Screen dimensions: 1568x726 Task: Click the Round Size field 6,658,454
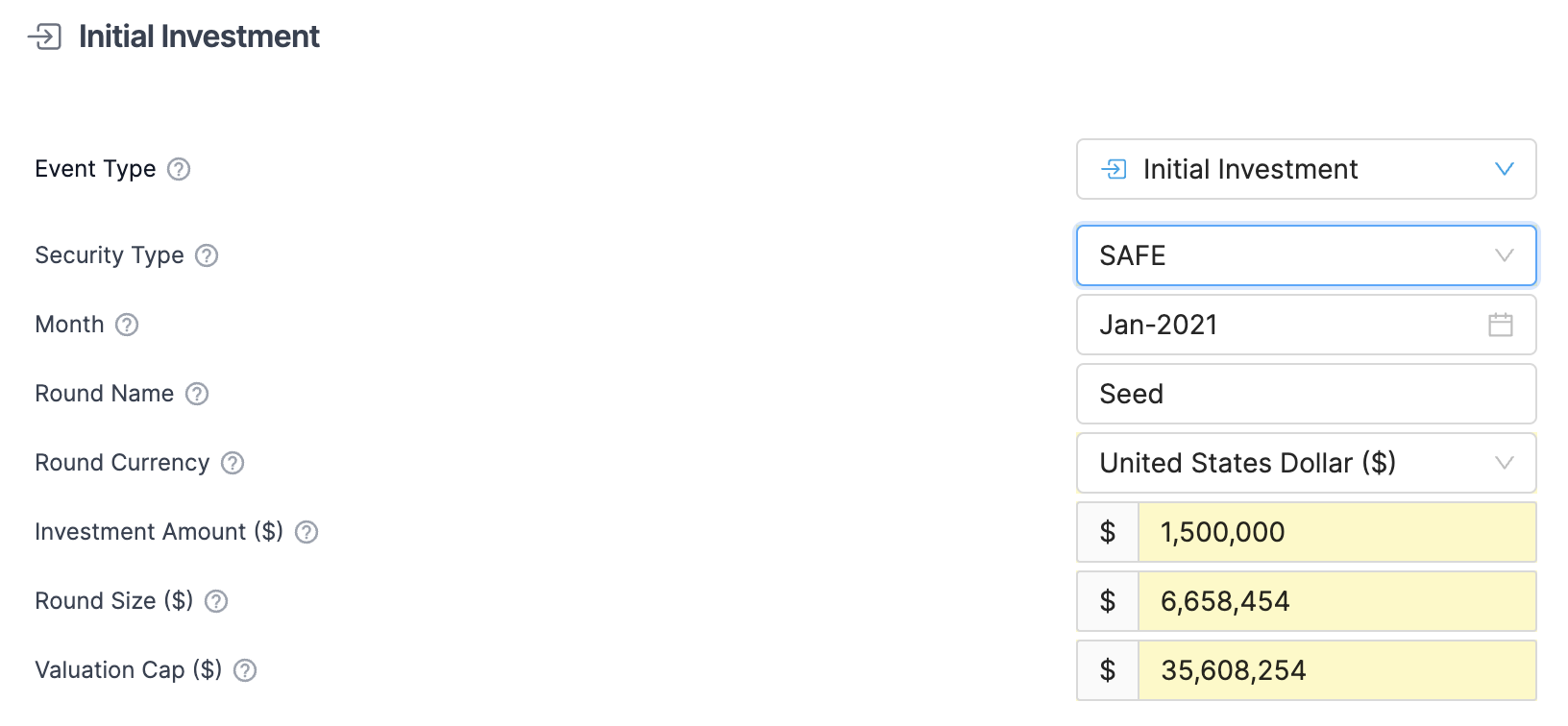[x=1335, y=601]
